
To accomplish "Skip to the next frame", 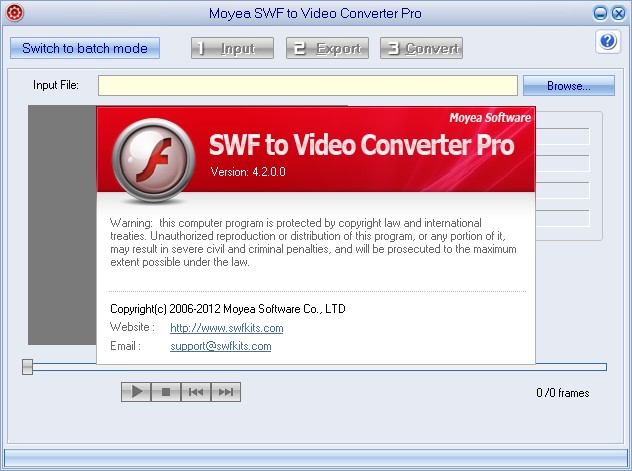I will pos(226,392).
